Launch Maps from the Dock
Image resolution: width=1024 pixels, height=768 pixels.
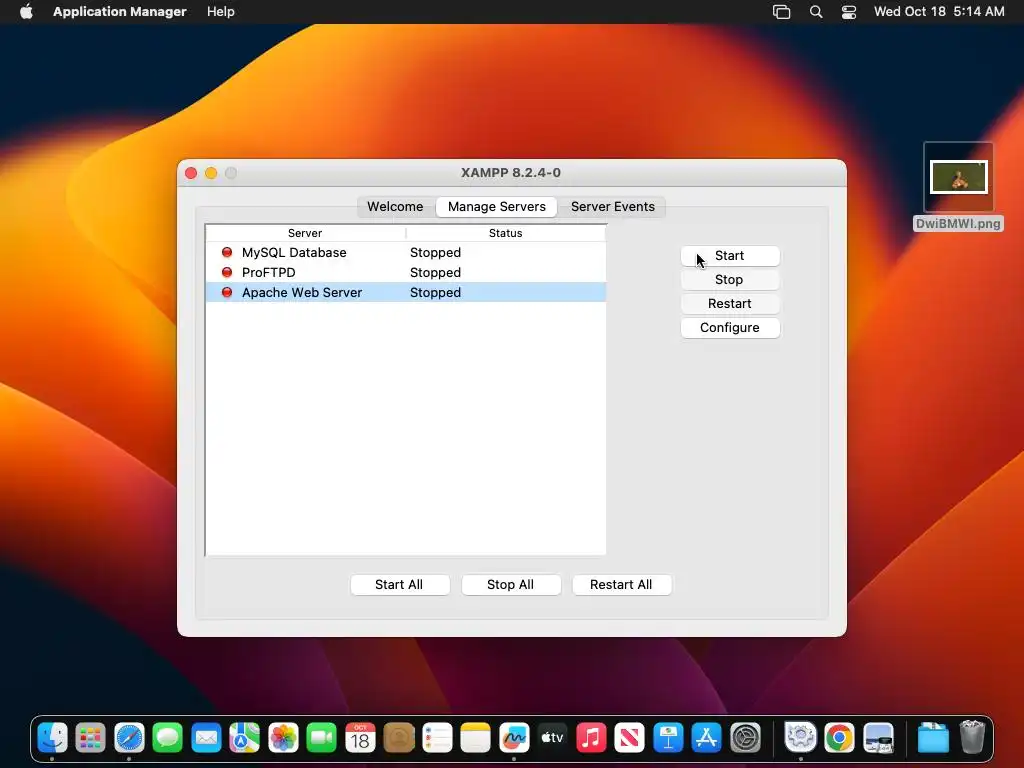point(245,738)
